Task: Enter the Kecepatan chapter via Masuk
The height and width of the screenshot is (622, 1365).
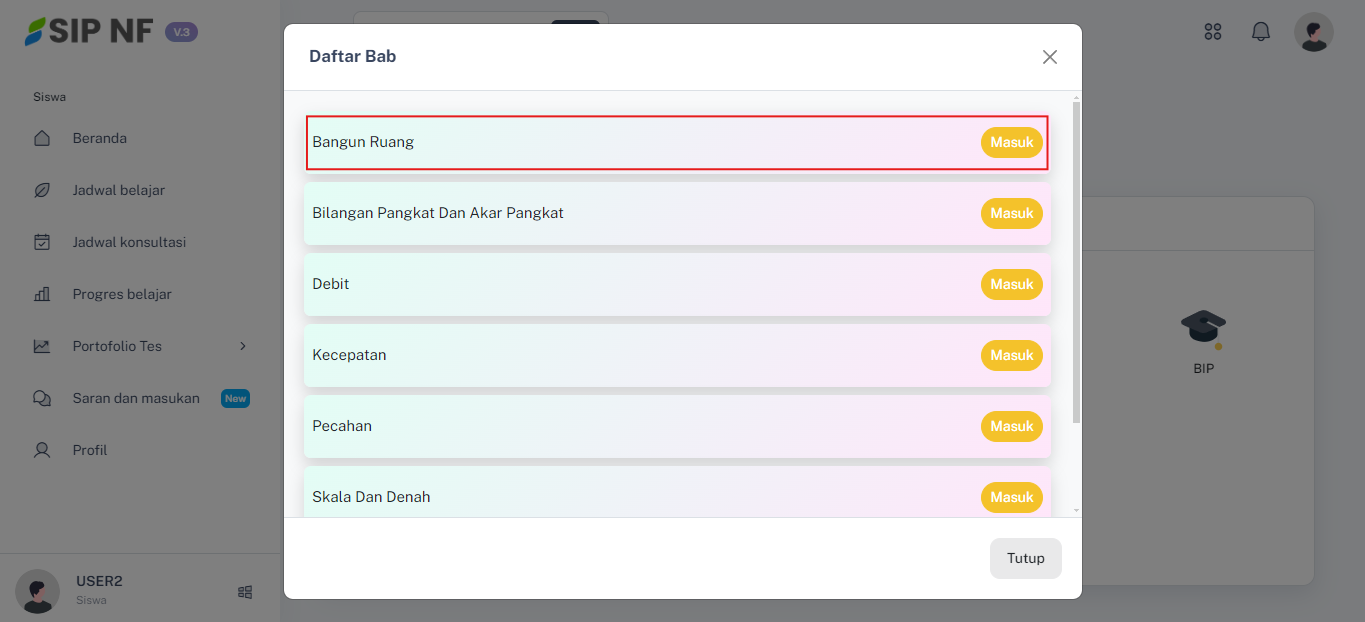Action: (1011, 355)
